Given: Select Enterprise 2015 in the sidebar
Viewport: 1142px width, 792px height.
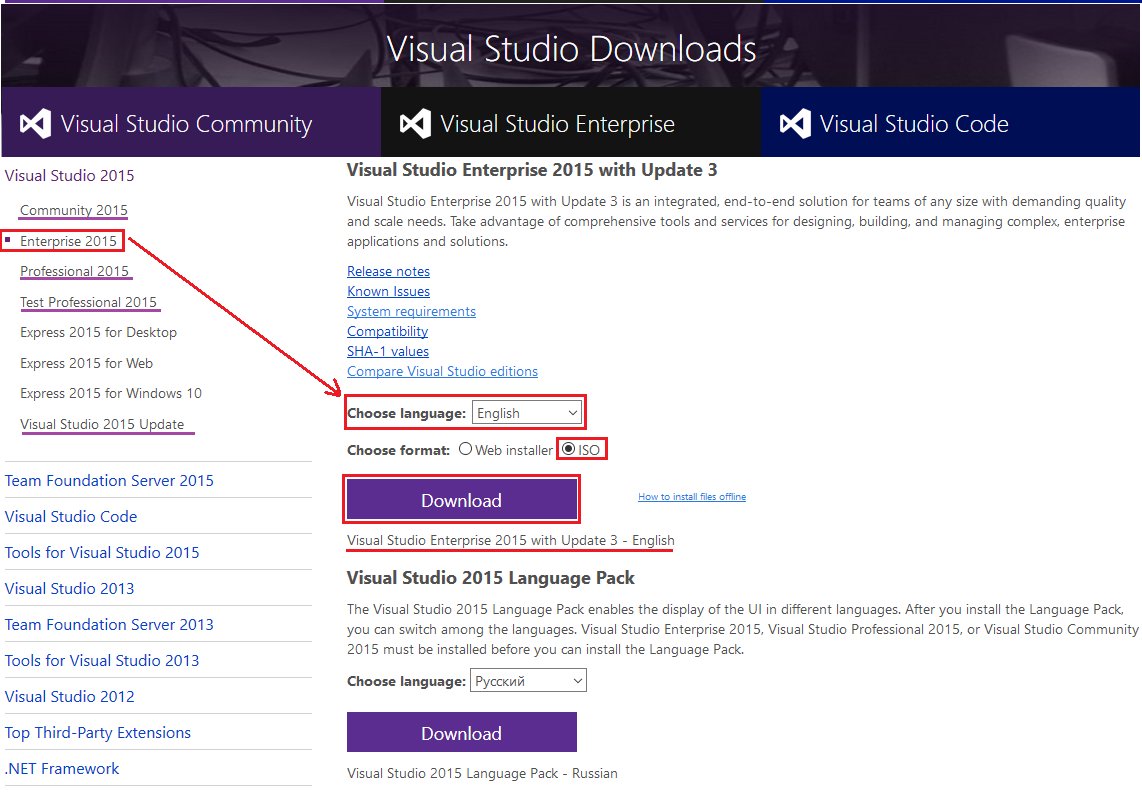Looking at the screenshot, I should point(68,241).
